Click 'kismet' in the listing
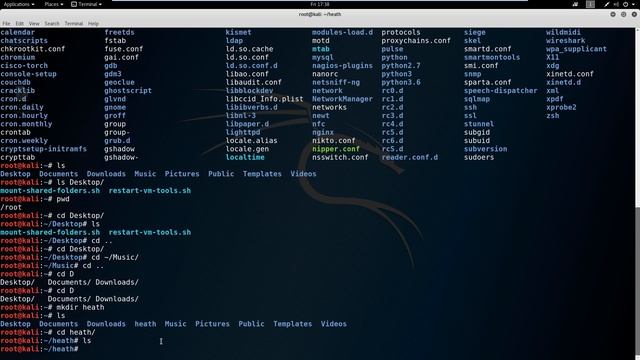The image size is (640, 360). 238,32
